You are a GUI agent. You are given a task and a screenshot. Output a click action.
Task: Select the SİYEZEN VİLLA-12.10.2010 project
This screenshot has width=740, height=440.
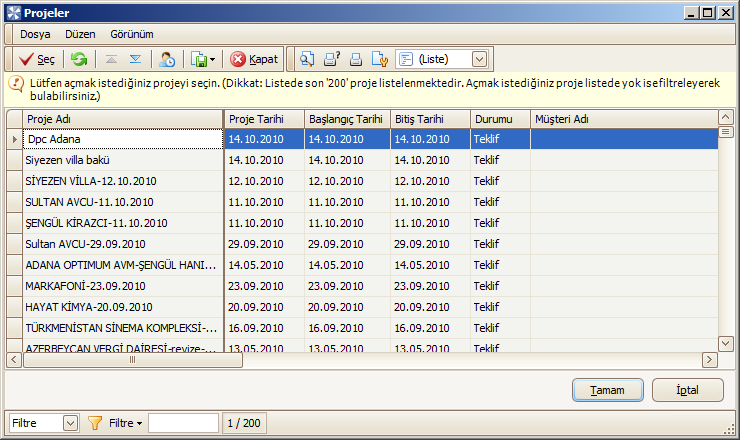point(123,181)
